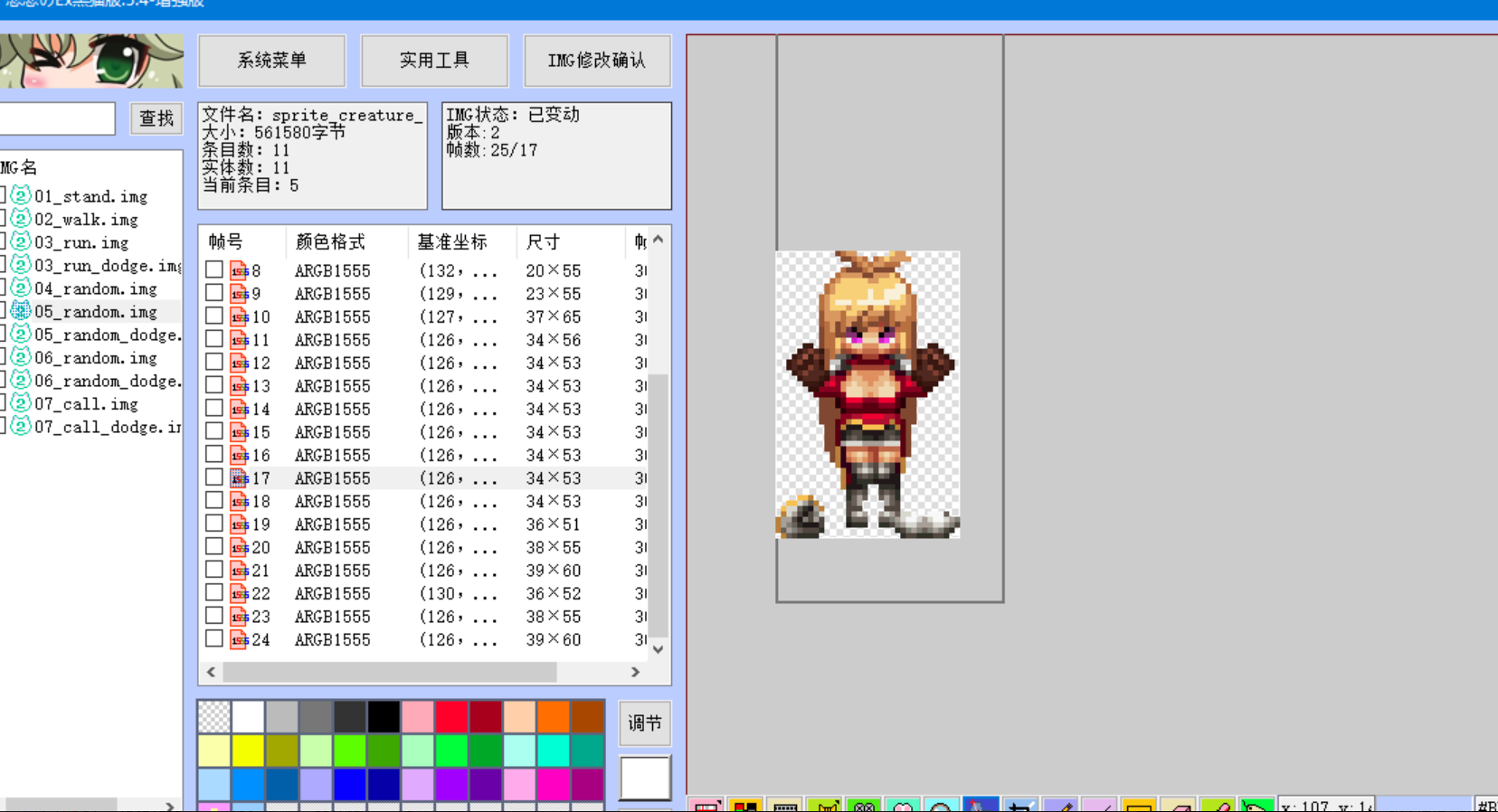Click the 查找 search button
The height and width of the screenshot is (812, 1498).
tap(156, 118)
